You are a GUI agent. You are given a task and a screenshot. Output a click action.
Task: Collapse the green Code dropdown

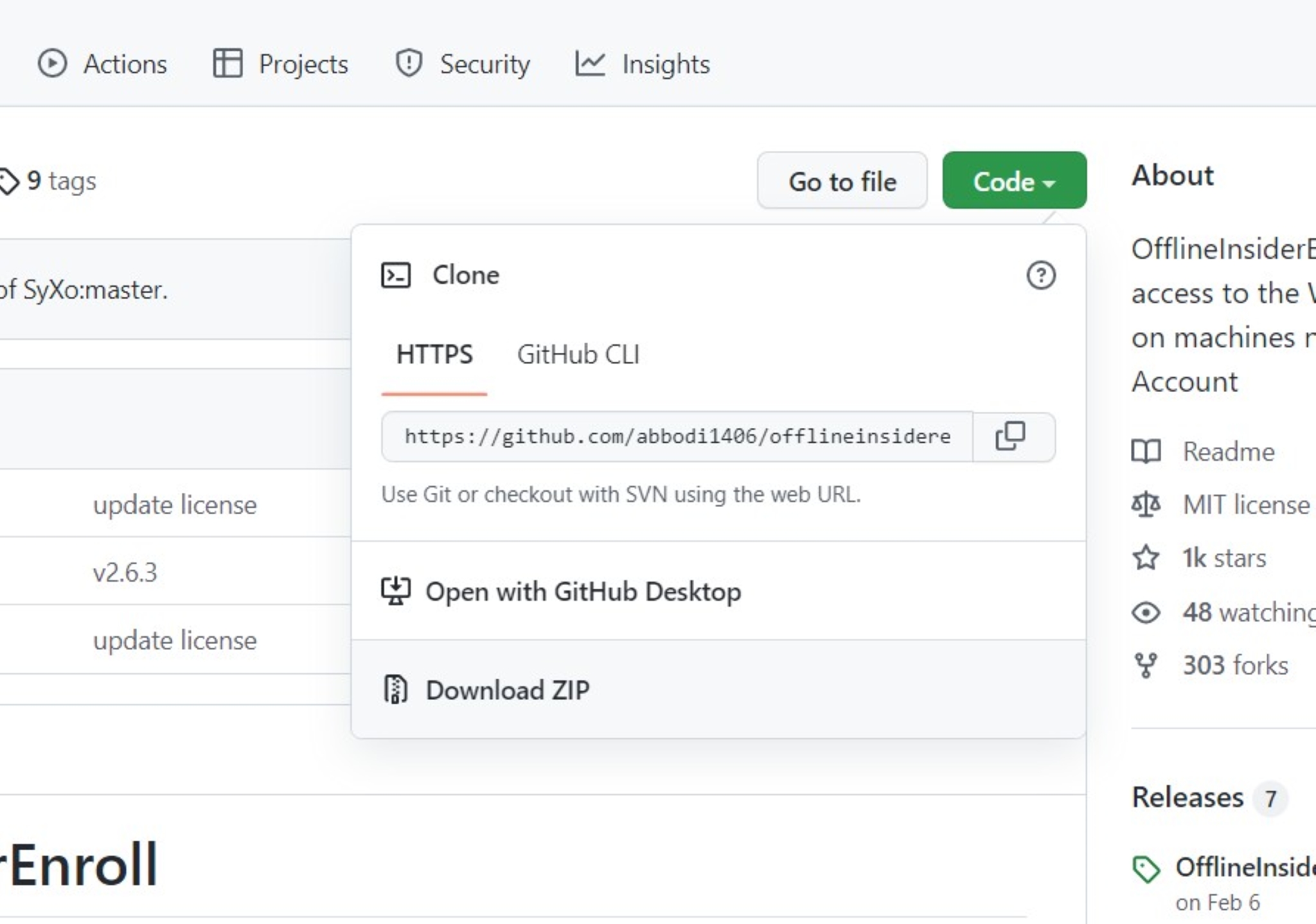pyautogui.click(x=1015, y=181)
